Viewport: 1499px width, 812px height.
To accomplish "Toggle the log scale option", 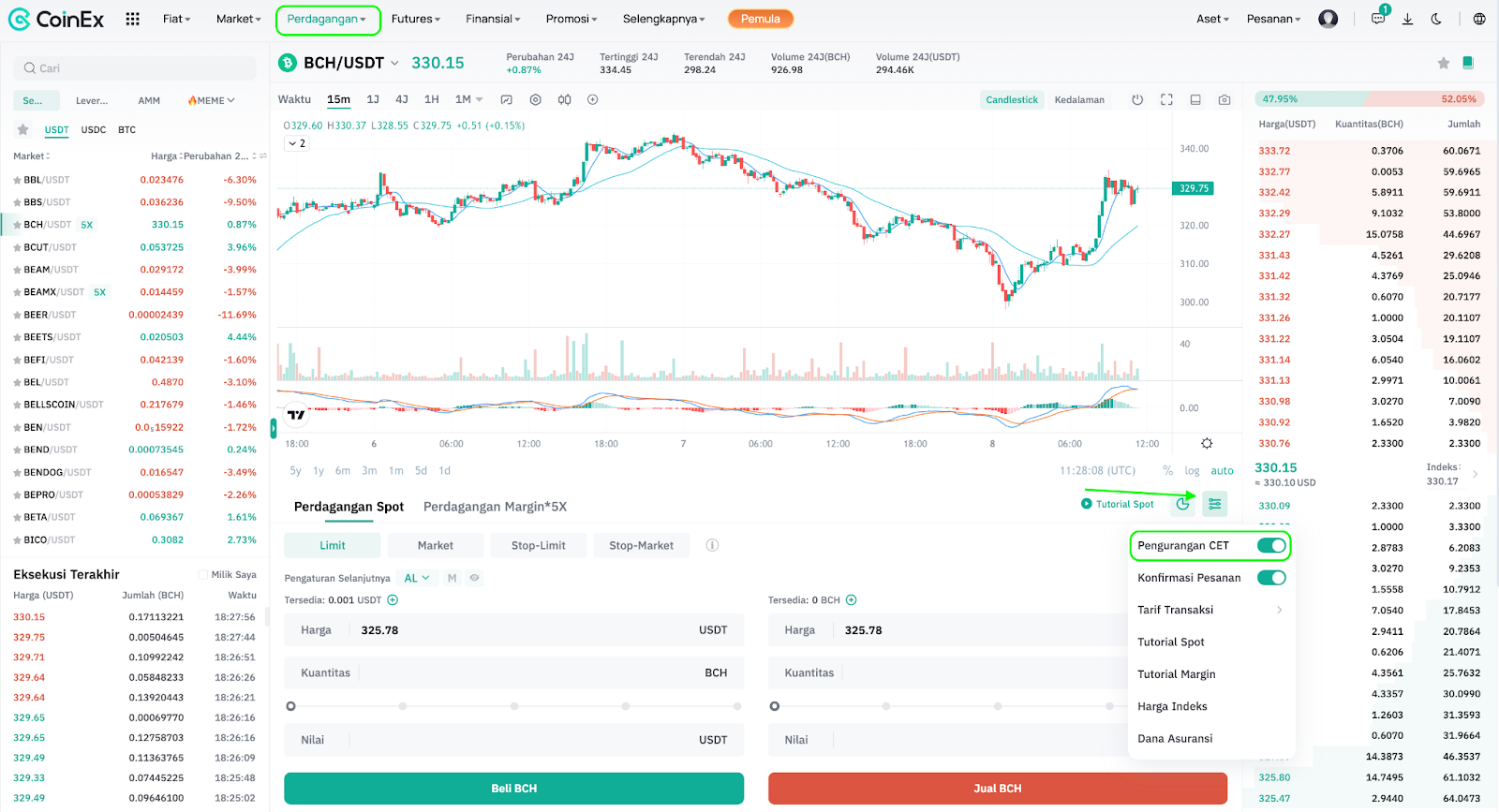I will (1192, 471).
